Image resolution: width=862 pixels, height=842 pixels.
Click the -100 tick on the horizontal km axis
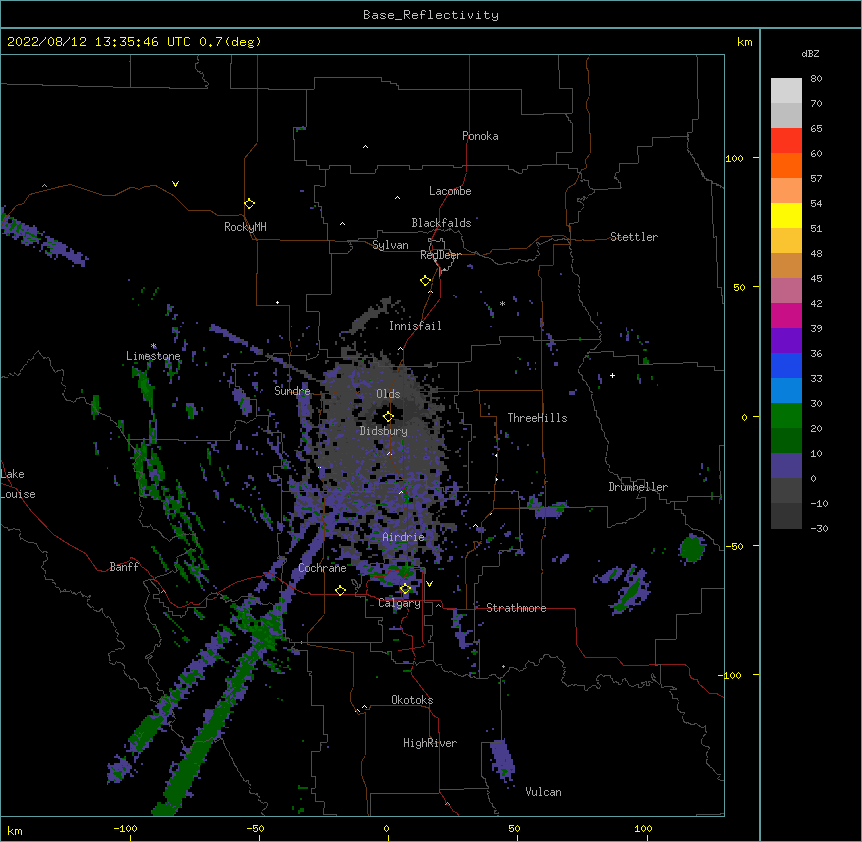coord(125,828)
